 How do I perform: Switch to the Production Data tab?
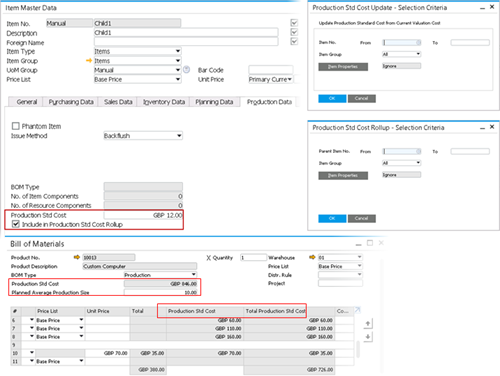click(269, 102)
